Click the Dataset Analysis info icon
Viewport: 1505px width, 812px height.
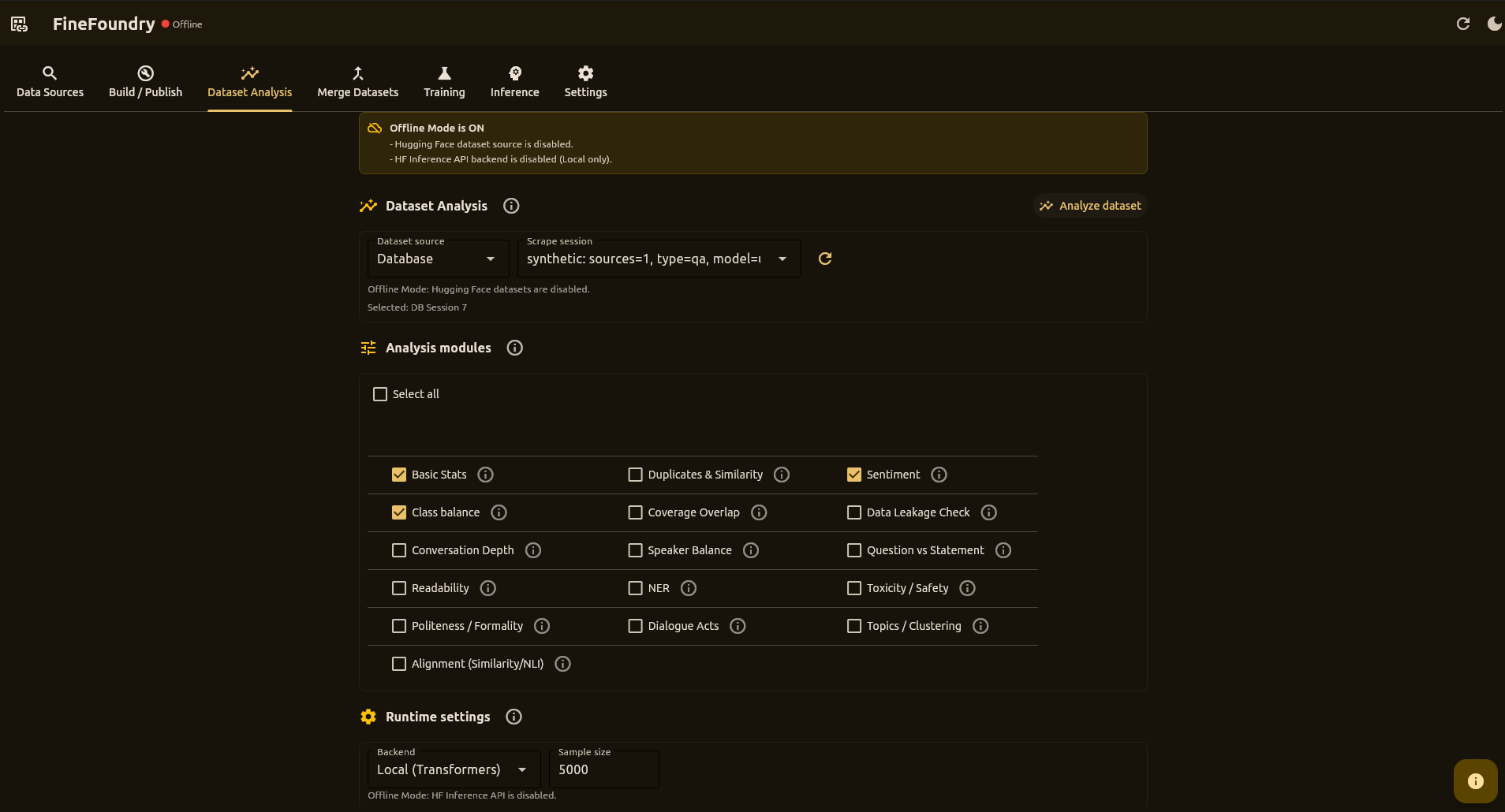click(510, 206)
